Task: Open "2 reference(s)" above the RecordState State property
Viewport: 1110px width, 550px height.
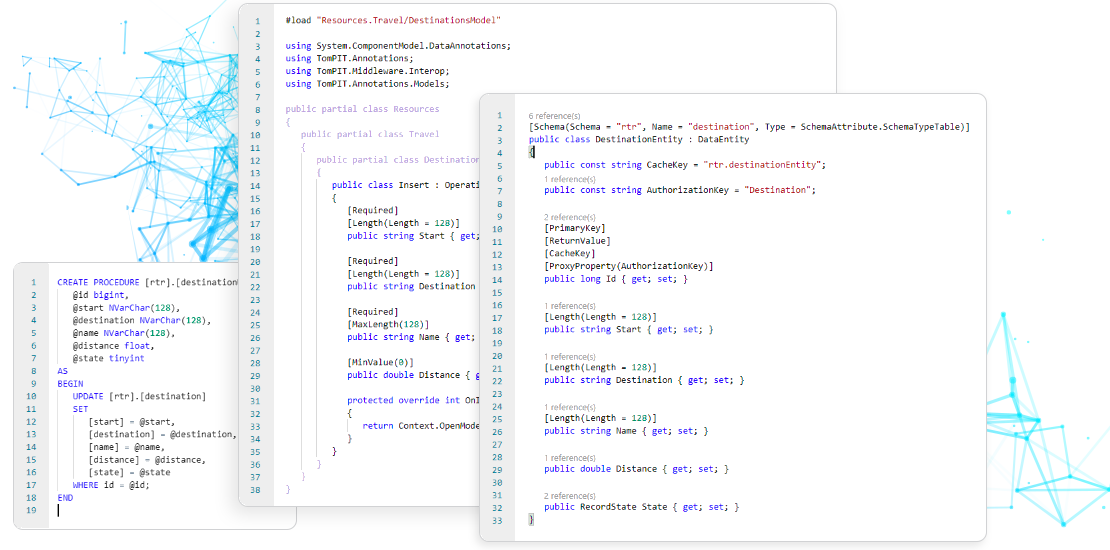Action: click(570, 496)
